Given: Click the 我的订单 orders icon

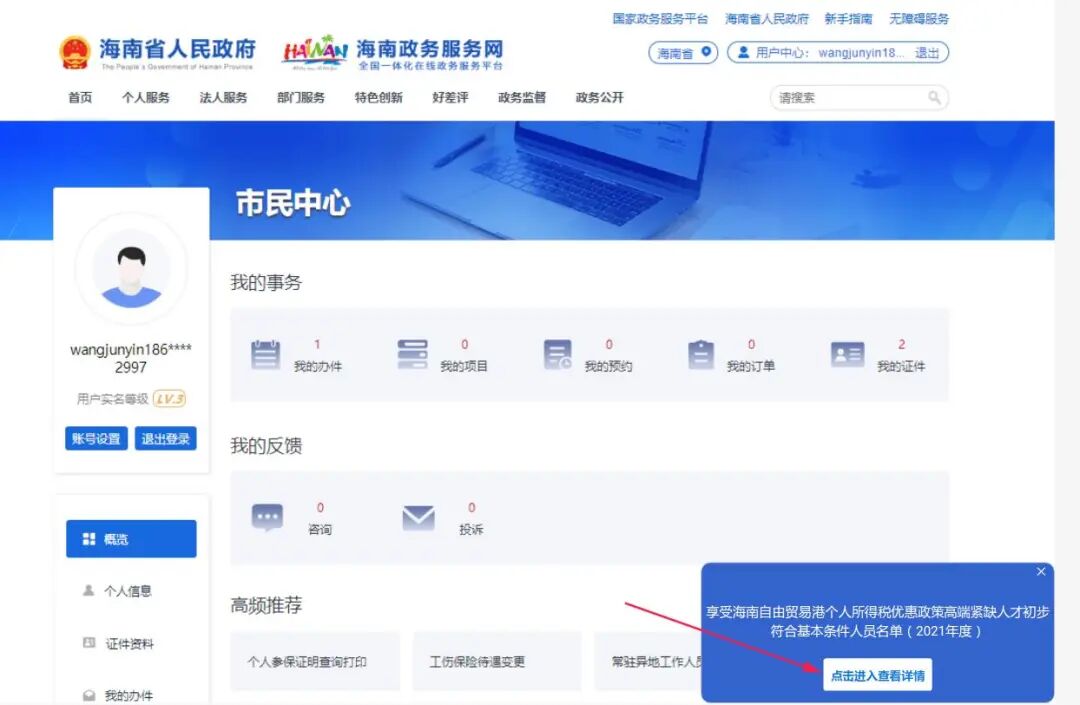Looking at the screenshot, I should click(700, 353).
